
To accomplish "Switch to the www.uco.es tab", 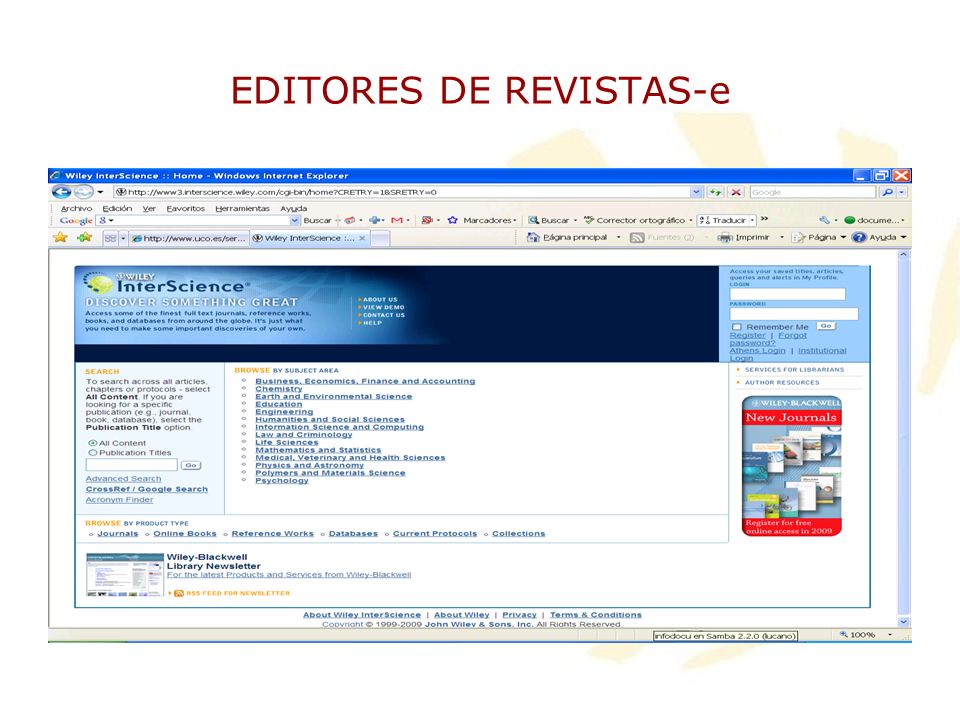I will (x=189, y=238).
